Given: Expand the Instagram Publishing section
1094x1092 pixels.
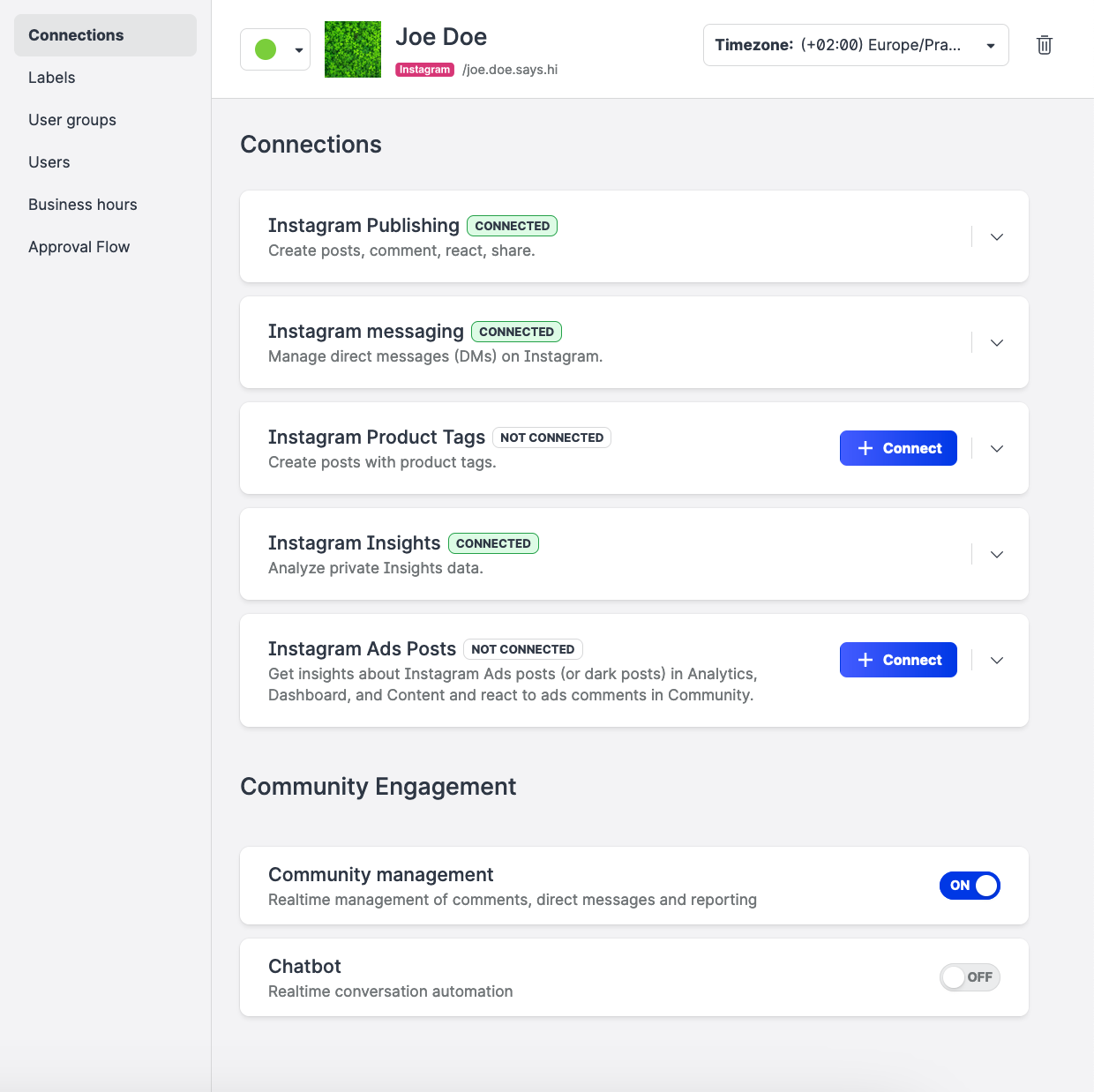Looking at the screenshot, I should pyautogui.click(x=996, y=237).
